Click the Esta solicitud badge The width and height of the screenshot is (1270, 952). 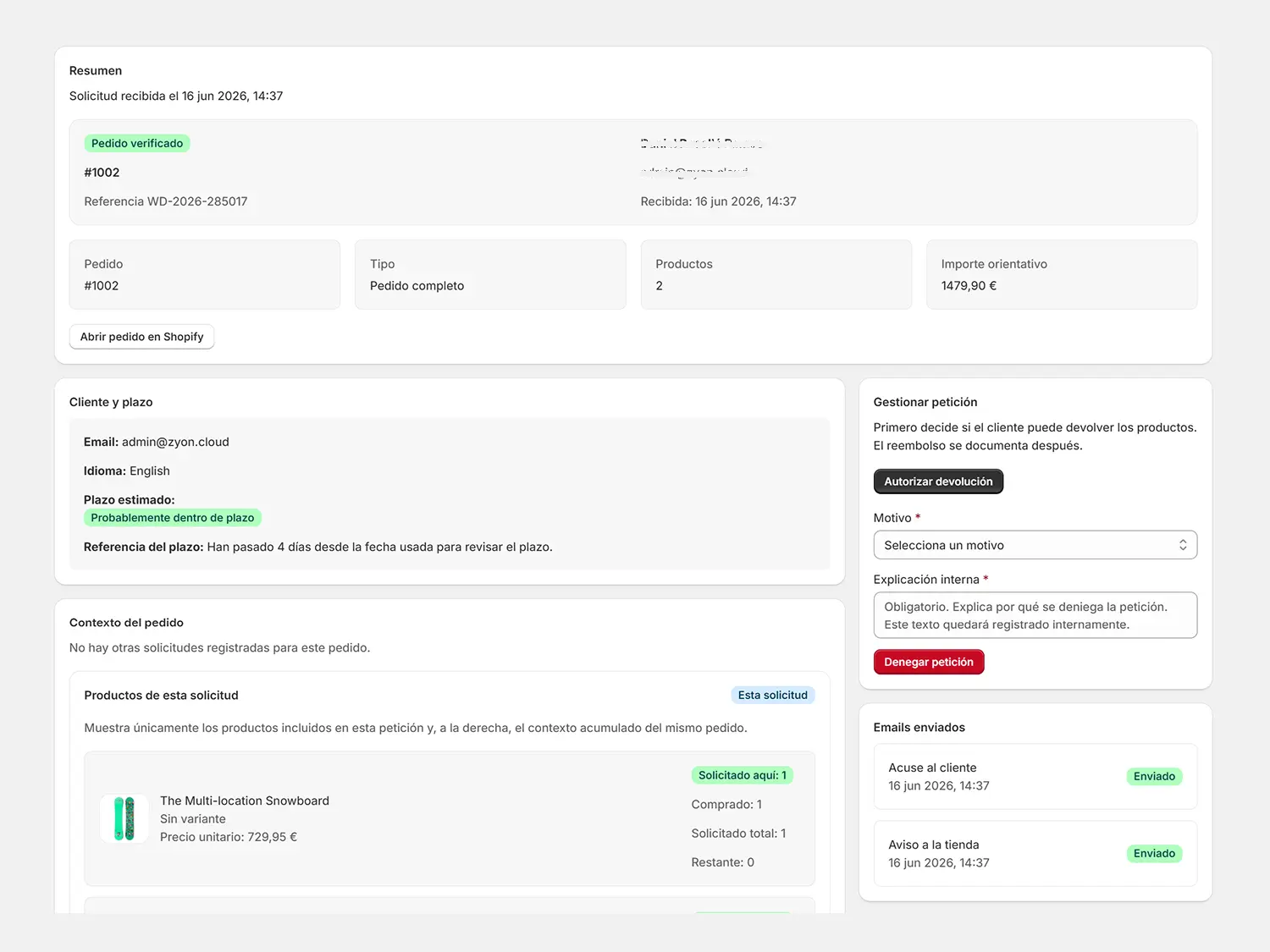tap(773, 695)
